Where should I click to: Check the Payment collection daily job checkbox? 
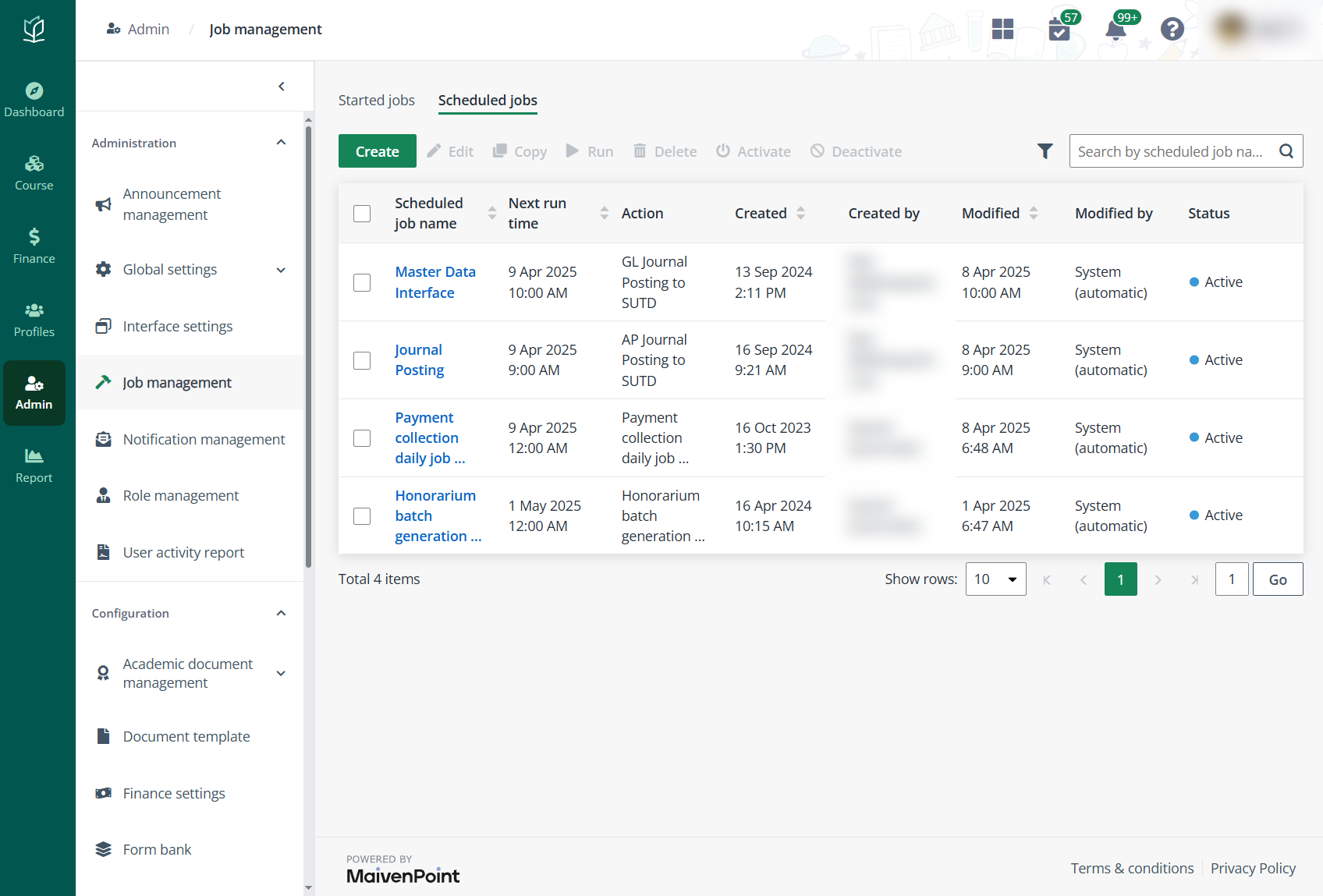click(x=362, y=438)
